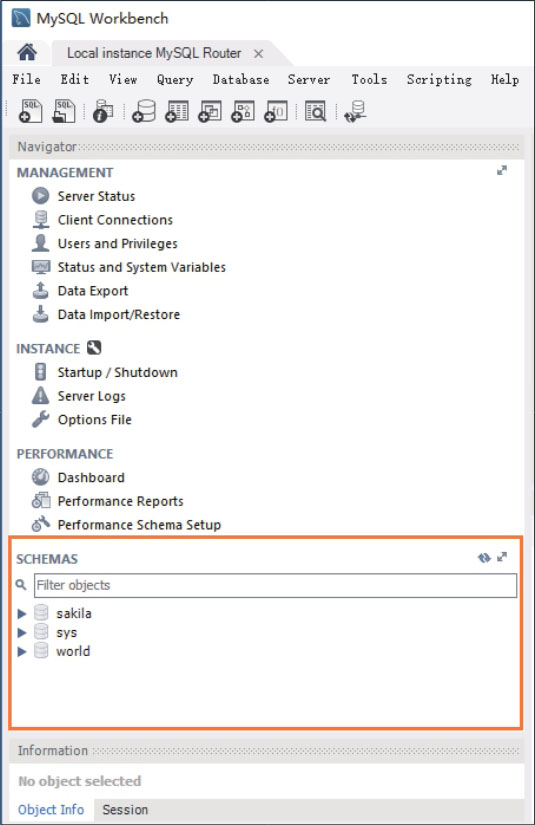Switch to the Object Info tab

click(x=51, y=810)
